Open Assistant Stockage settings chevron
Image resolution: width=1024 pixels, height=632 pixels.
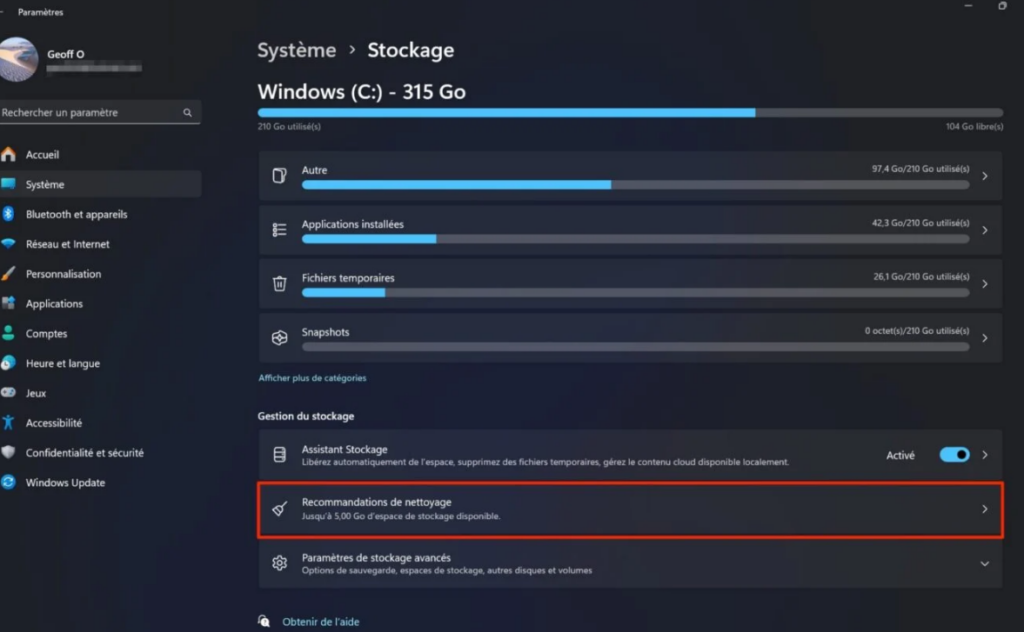pos(985,455)
